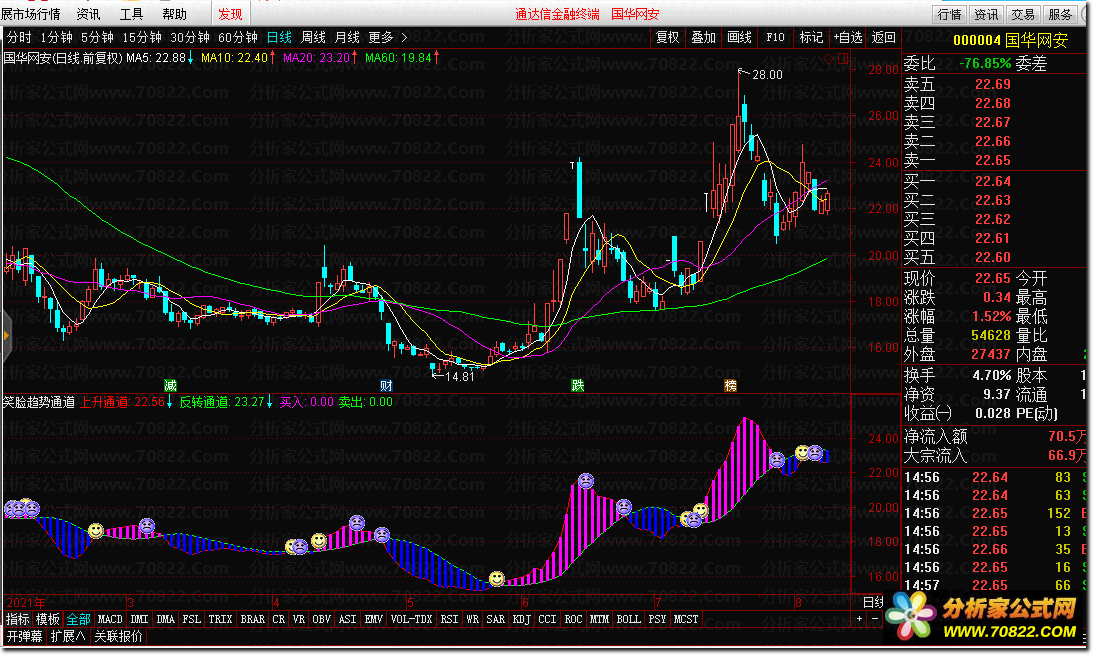Toggle the 开弹幕 bullet comments
This screenshot has height=656, width=1095.
point(24,636)
